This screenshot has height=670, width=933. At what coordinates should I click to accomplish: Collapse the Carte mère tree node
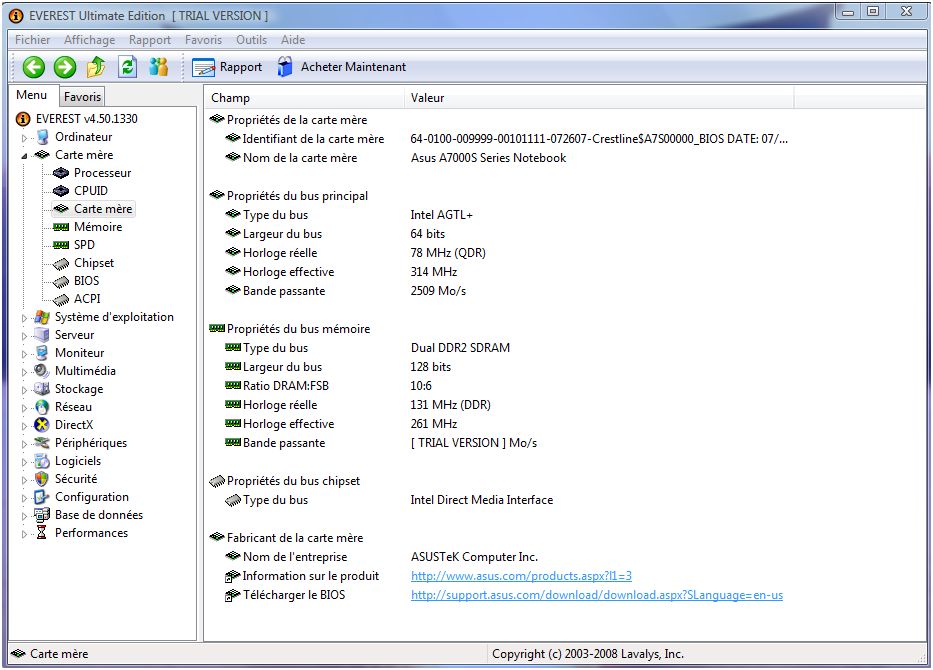click(x=24, y=156)
